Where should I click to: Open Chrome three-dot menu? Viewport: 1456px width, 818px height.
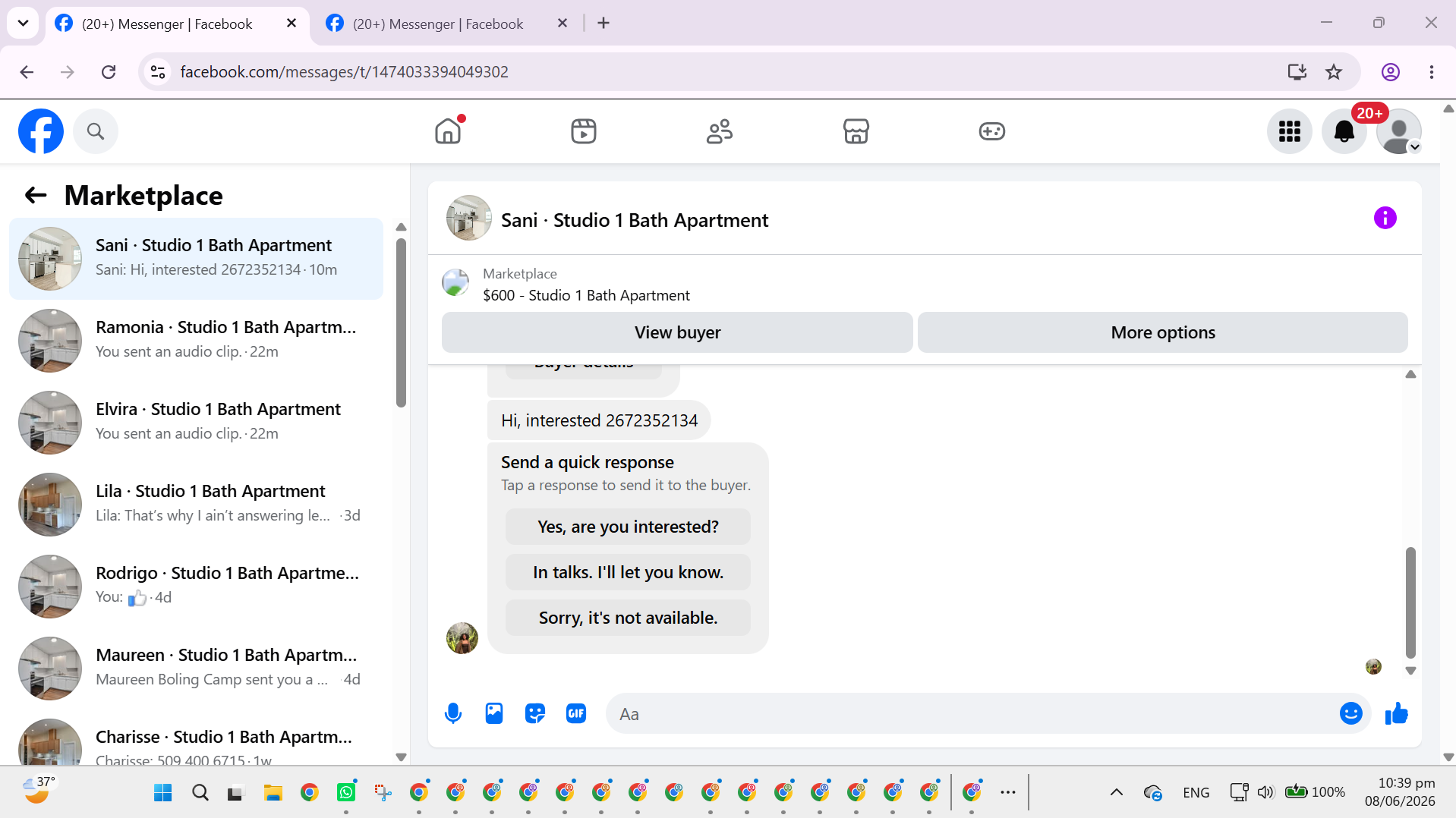pos(1432,72)
